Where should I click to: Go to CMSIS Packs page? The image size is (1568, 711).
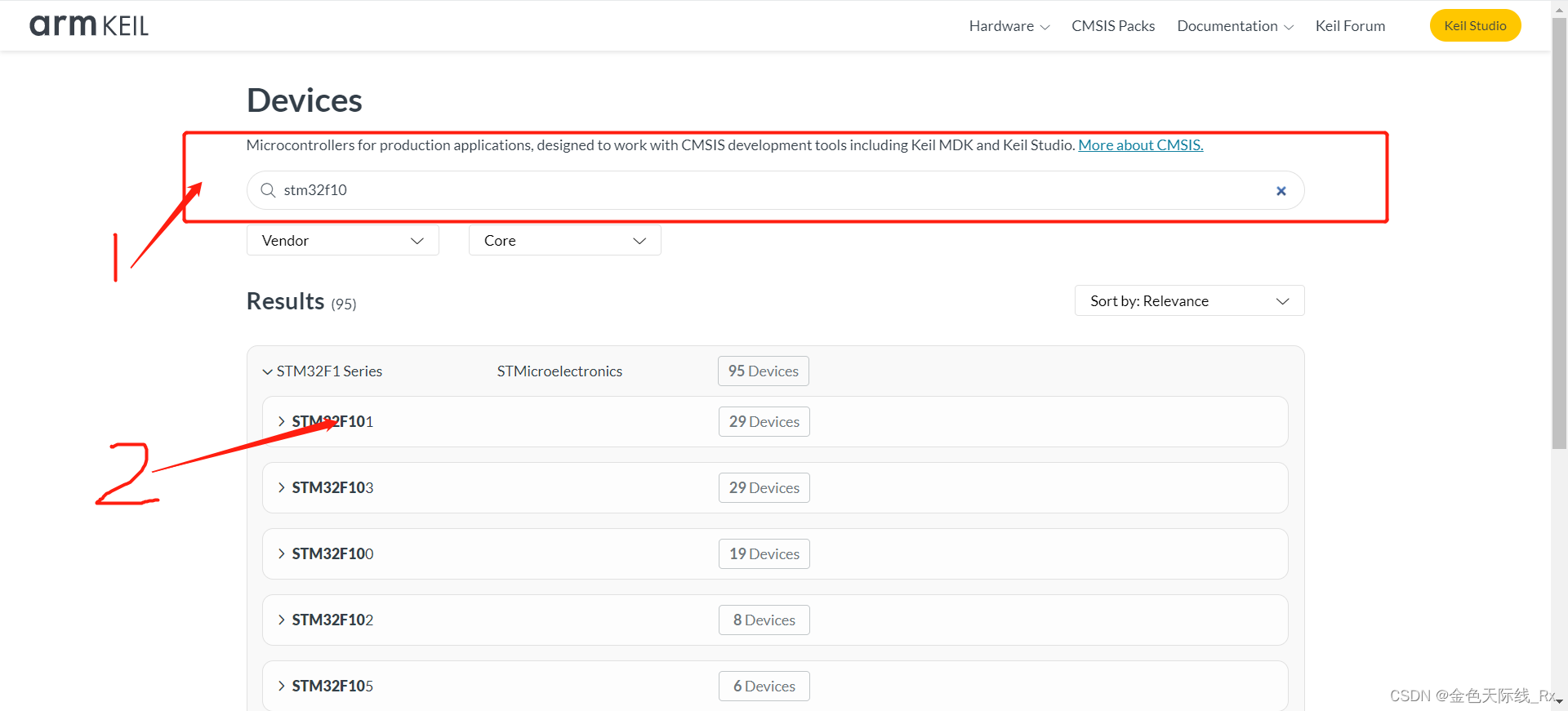[x=1113, y=26]
